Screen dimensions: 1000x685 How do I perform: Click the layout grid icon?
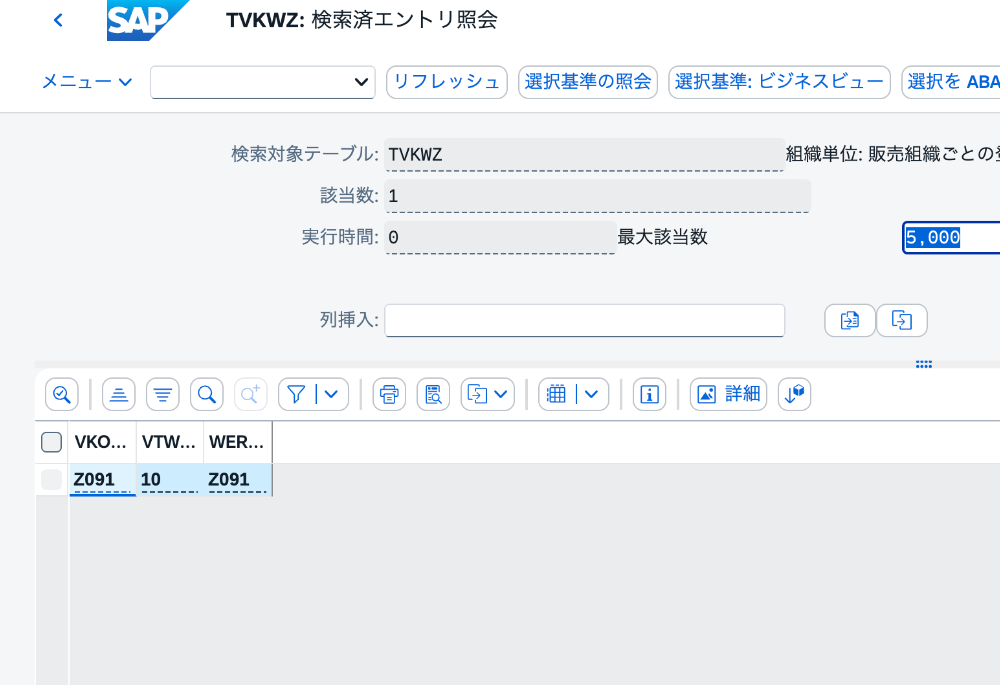pyautogui.click(x=556, y=394)
